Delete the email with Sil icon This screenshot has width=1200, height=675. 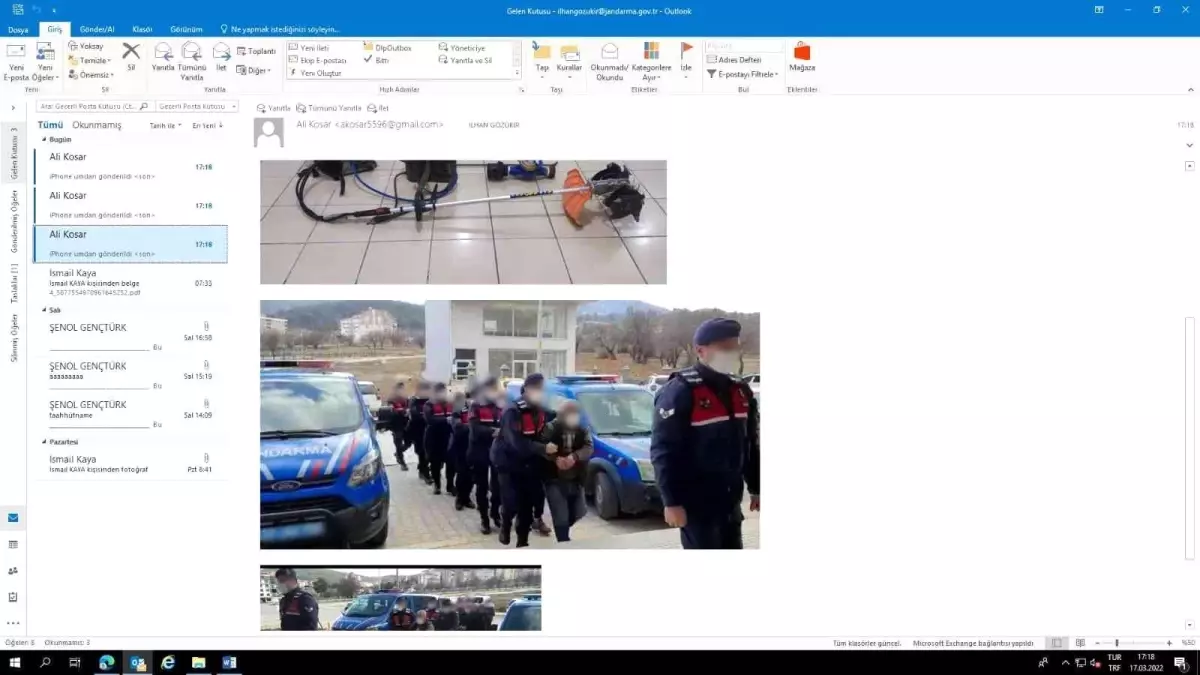tap(131, 56)
